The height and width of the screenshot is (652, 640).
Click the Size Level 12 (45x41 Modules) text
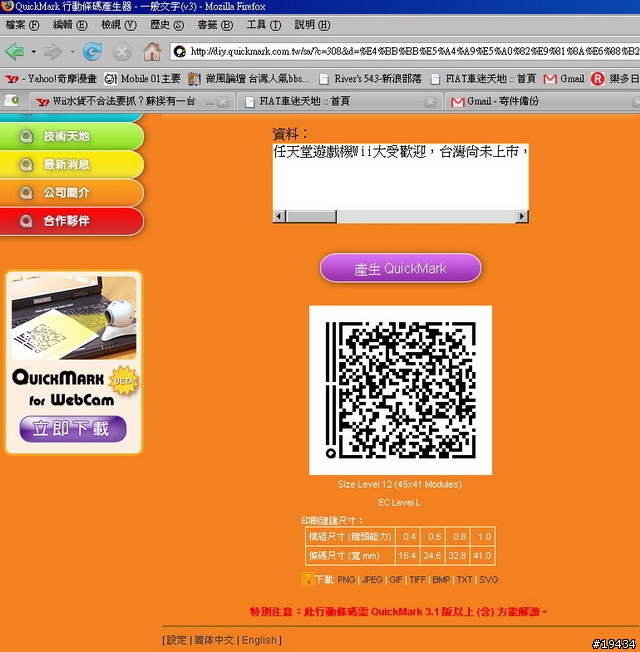tap(400, 484)
